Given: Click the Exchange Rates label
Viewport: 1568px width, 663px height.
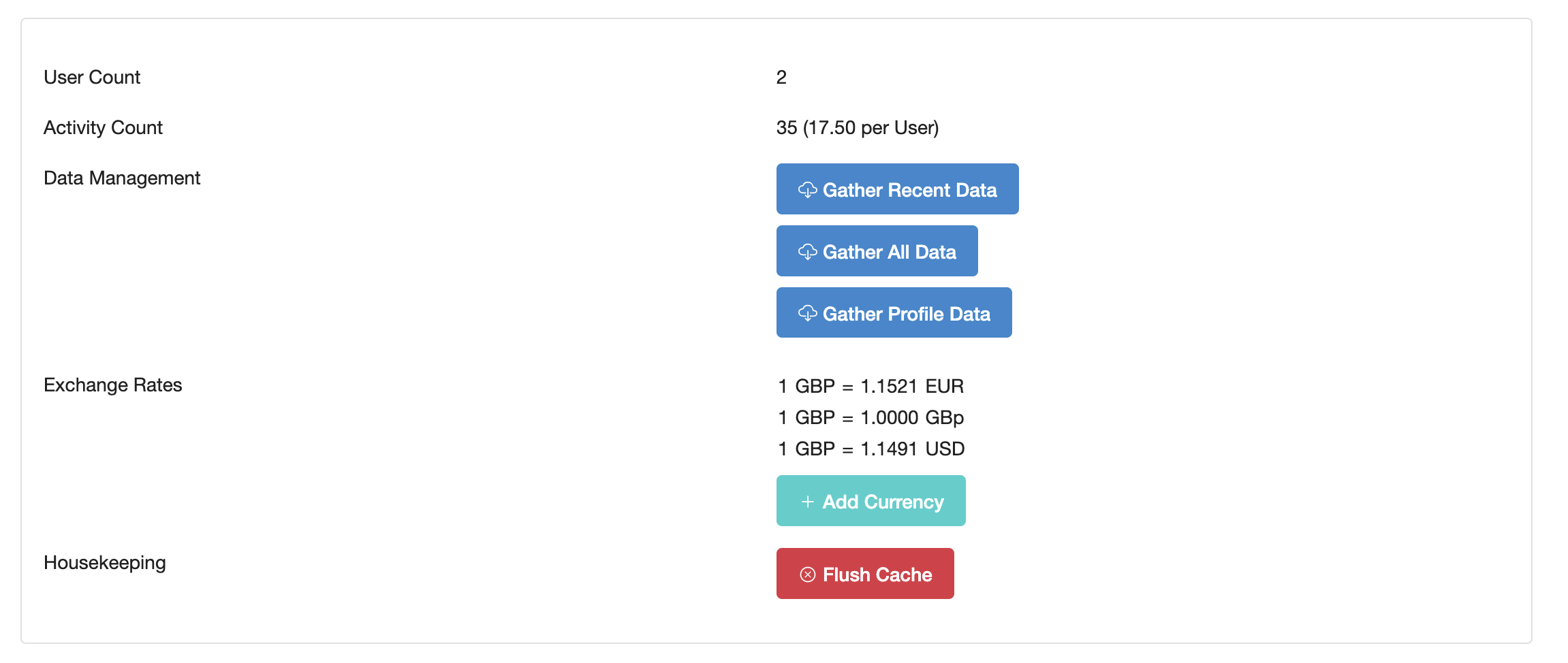Looking at the screenshot, I should pos(112,385).
